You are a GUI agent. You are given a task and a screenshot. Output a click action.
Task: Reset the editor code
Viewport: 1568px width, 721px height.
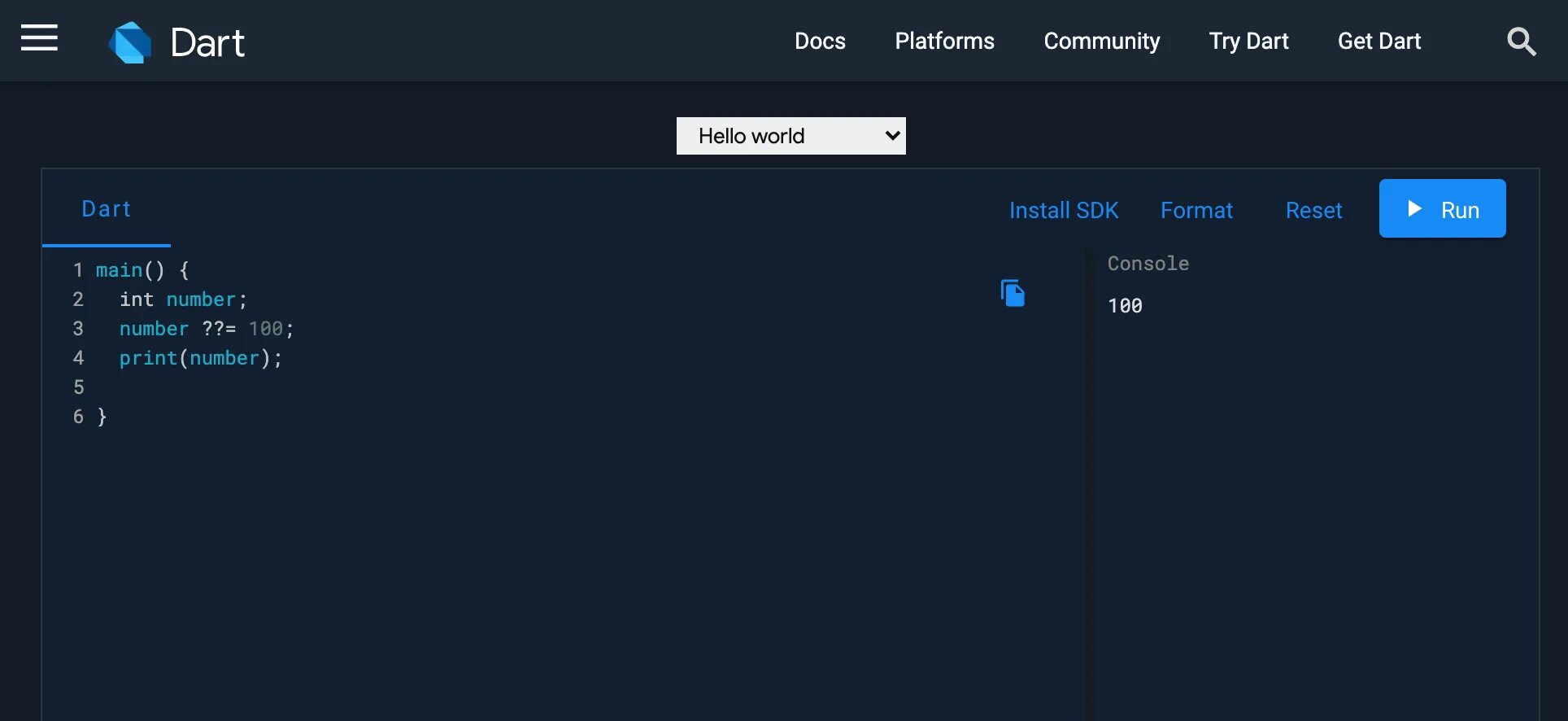(x=1313, y=210)
